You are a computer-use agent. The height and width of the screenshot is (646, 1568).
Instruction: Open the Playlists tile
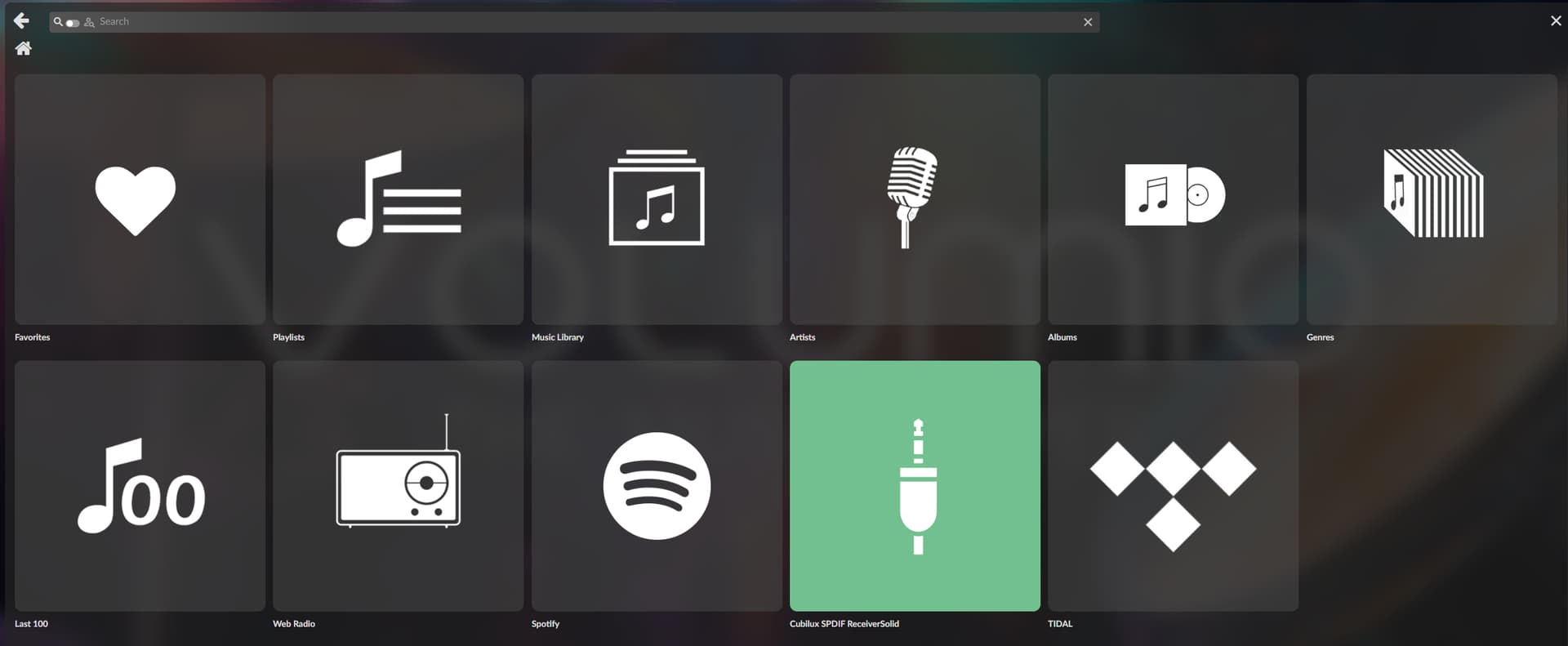point(398,199)
